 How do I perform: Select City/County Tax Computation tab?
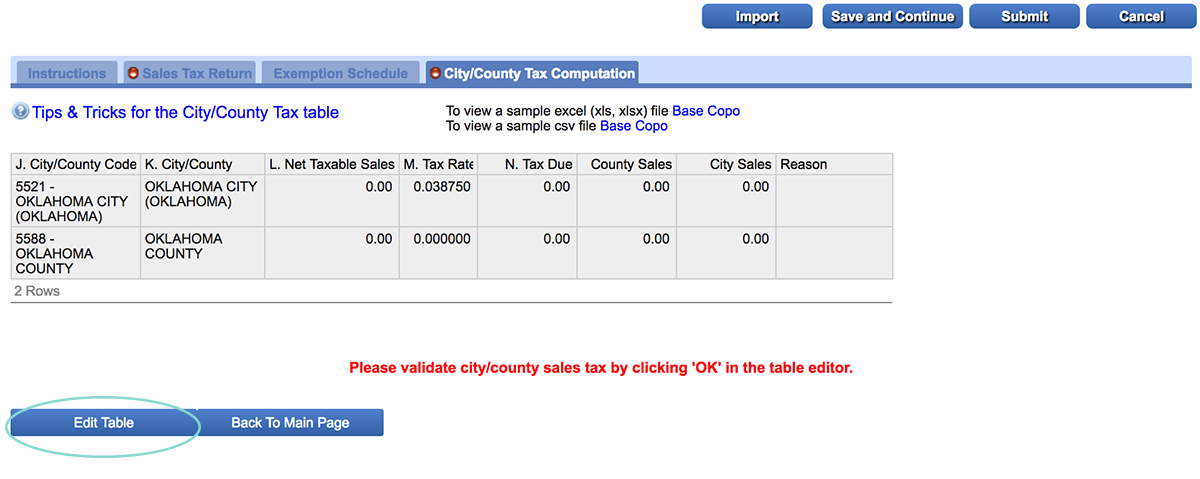[x=531, y=73]
